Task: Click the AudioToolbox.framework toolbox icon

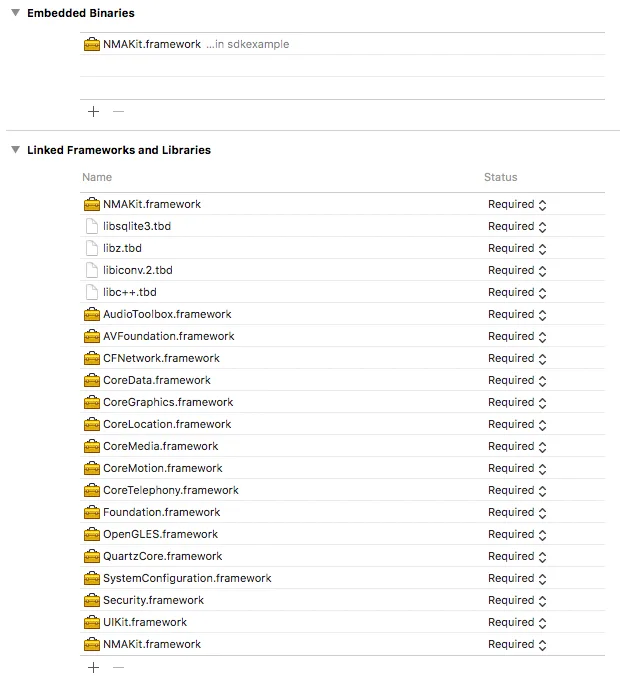Action: coord(92,314)
